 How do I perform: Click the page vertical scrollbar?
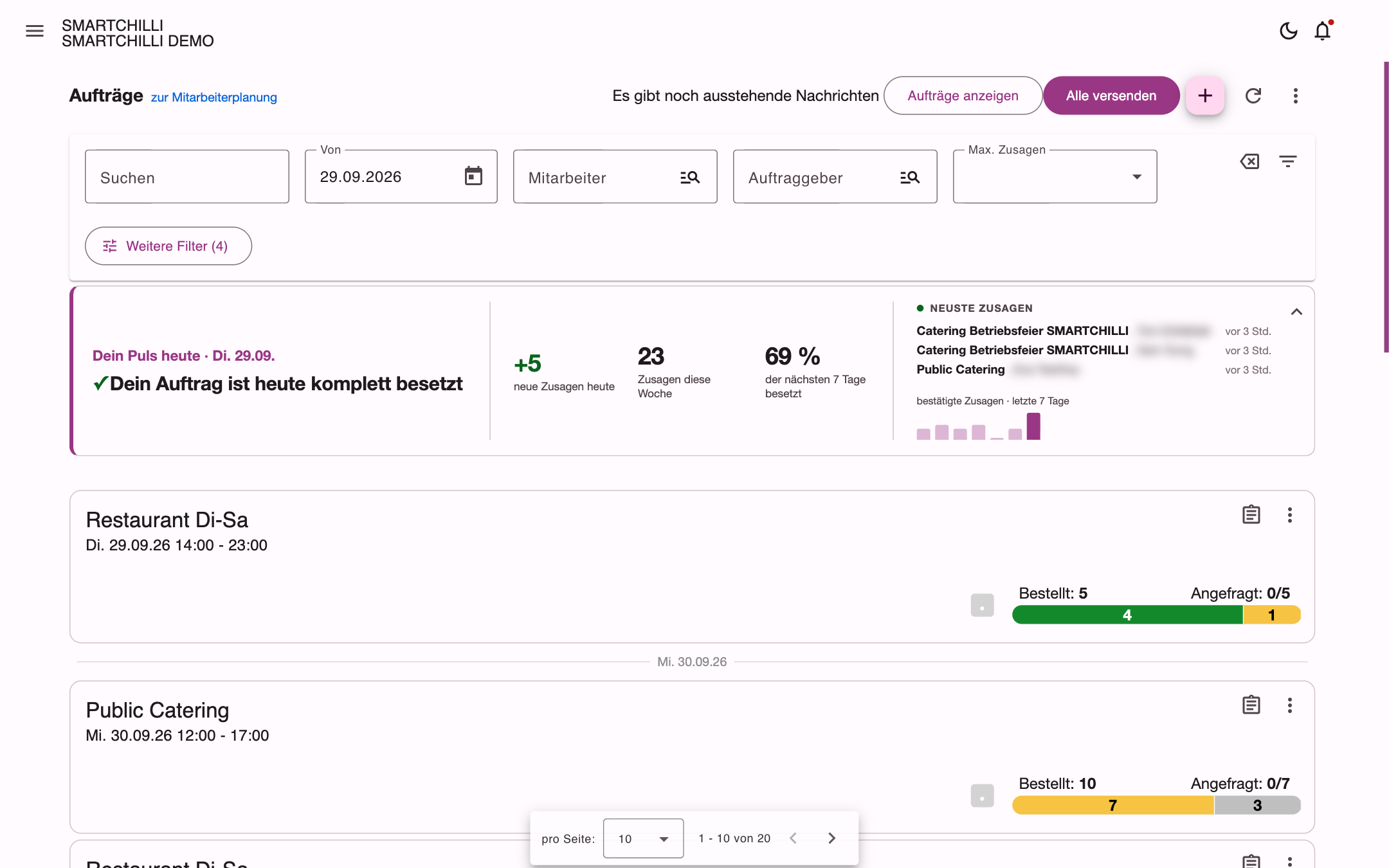coord(1386,207)
